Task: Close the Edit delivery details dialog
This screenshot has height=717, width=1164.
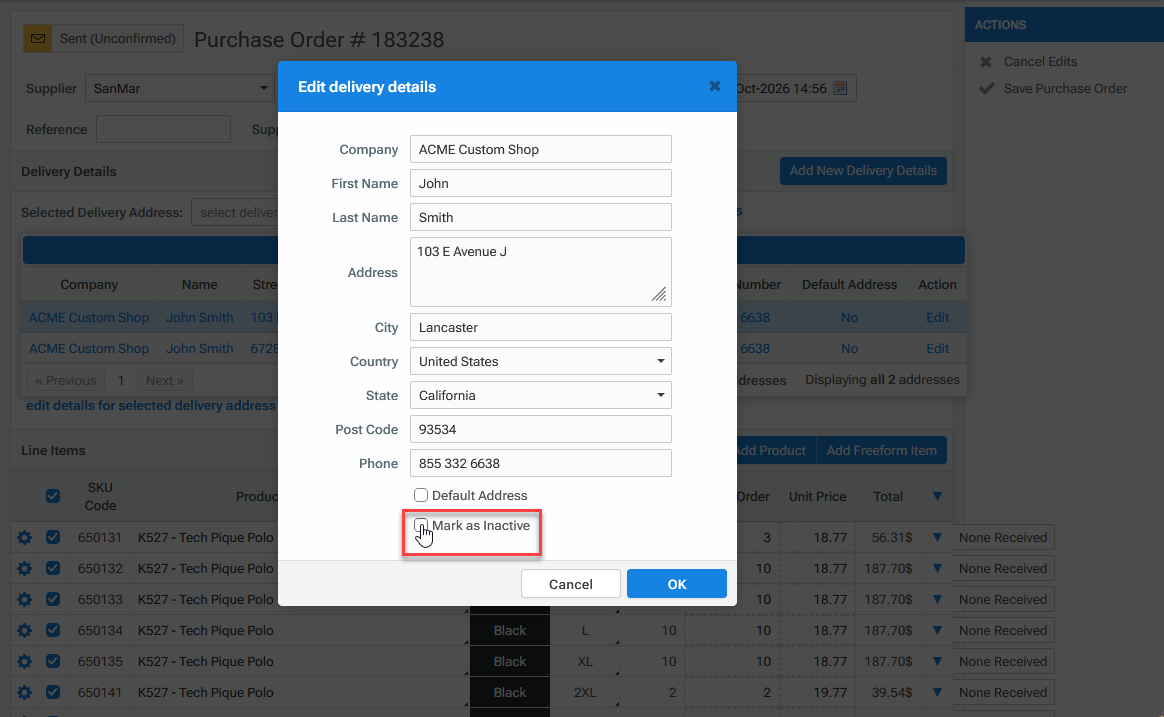Action: point(715,86)
